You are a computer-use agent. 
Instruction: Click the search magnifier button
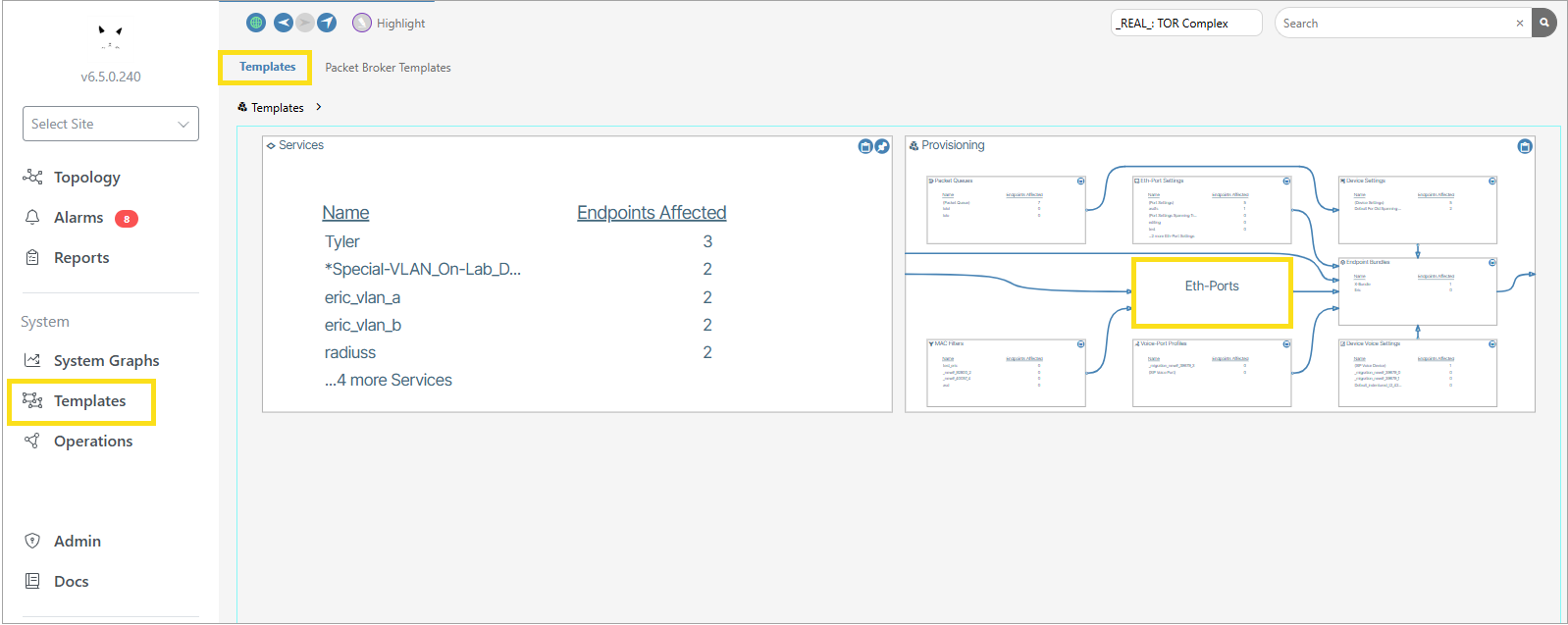pos(1544,23)
